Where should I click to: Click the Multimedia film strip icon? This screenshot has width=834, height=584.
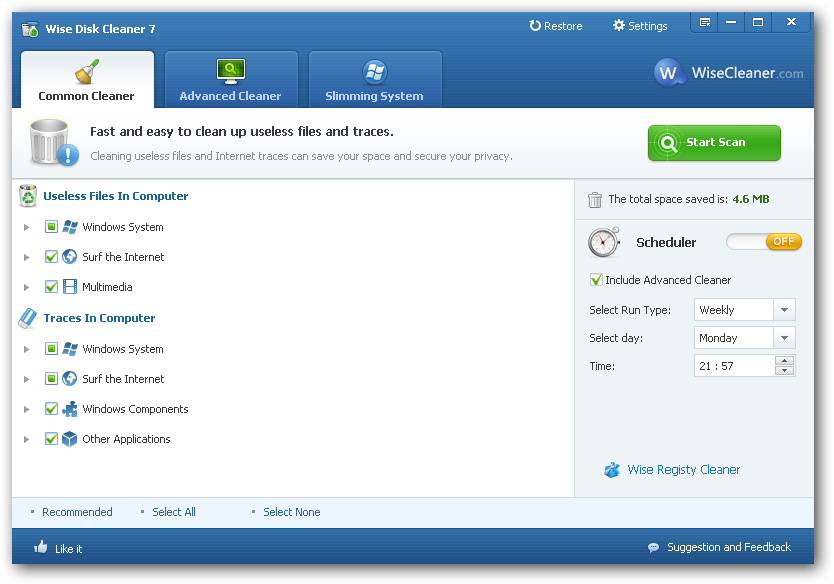pos(70,287)
